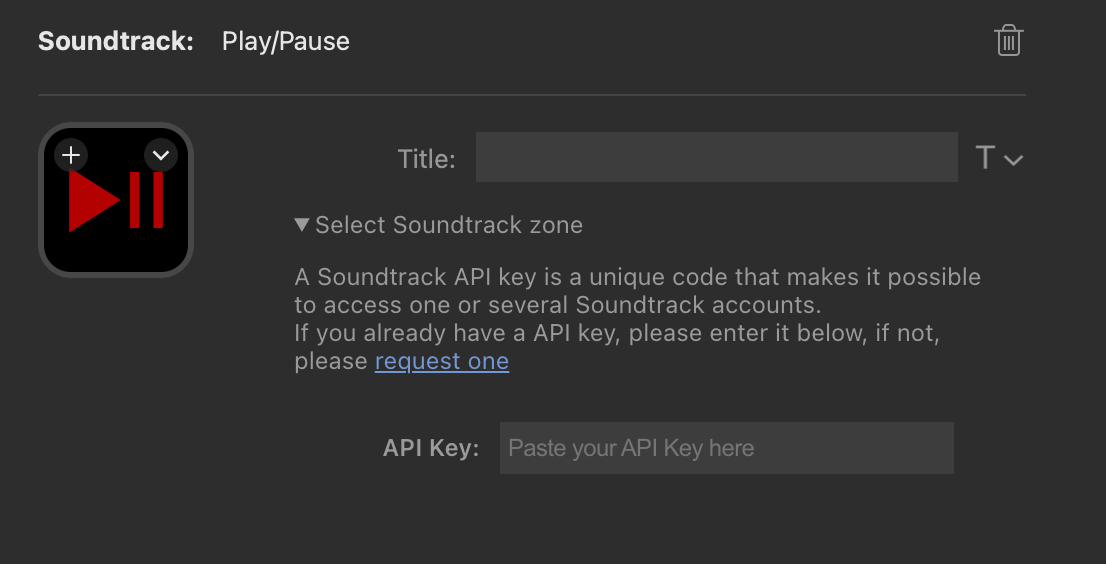Click the API Key label
This screenshot has width=1106, height=564.
coord(431,448)
